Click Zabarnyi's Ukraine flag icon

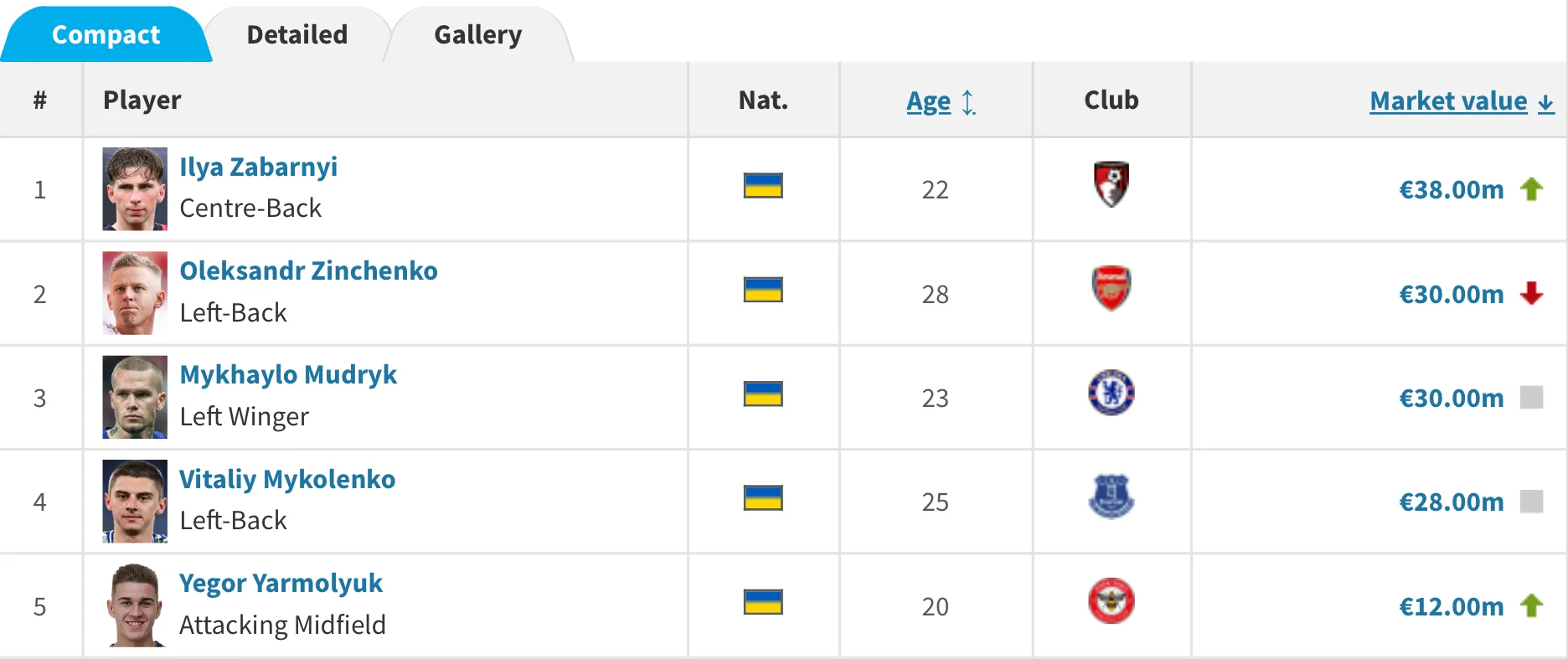pyautogui.click(x=762, y=185)
